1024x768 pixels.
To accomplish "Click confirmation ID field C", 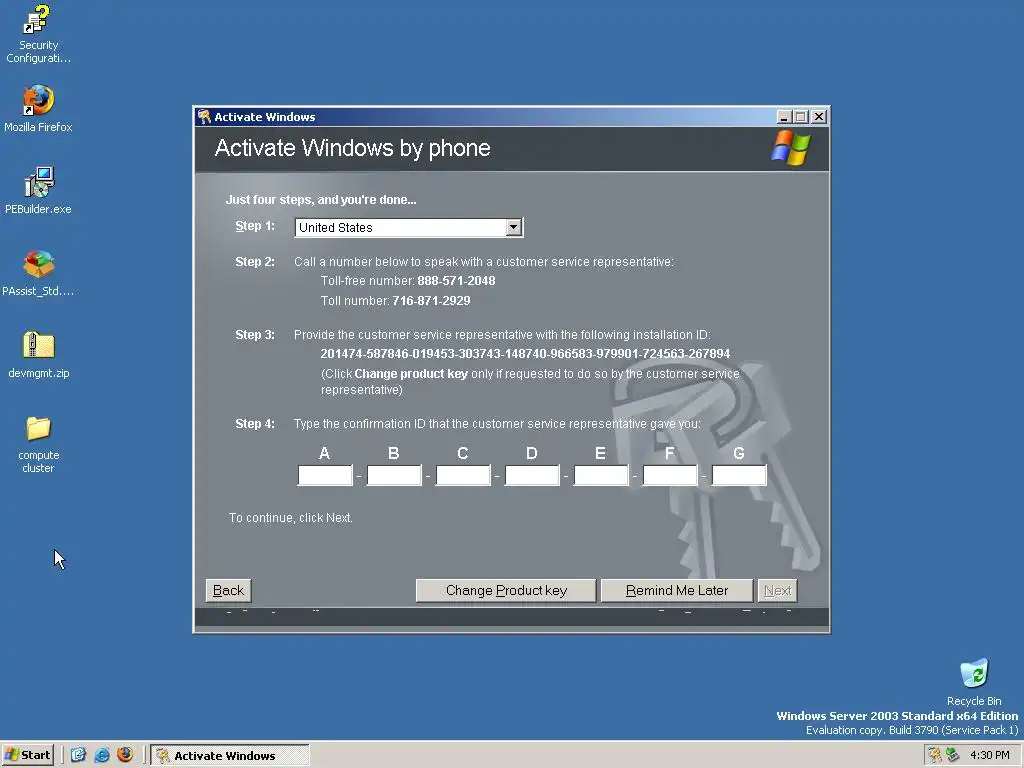I will 463,475.
